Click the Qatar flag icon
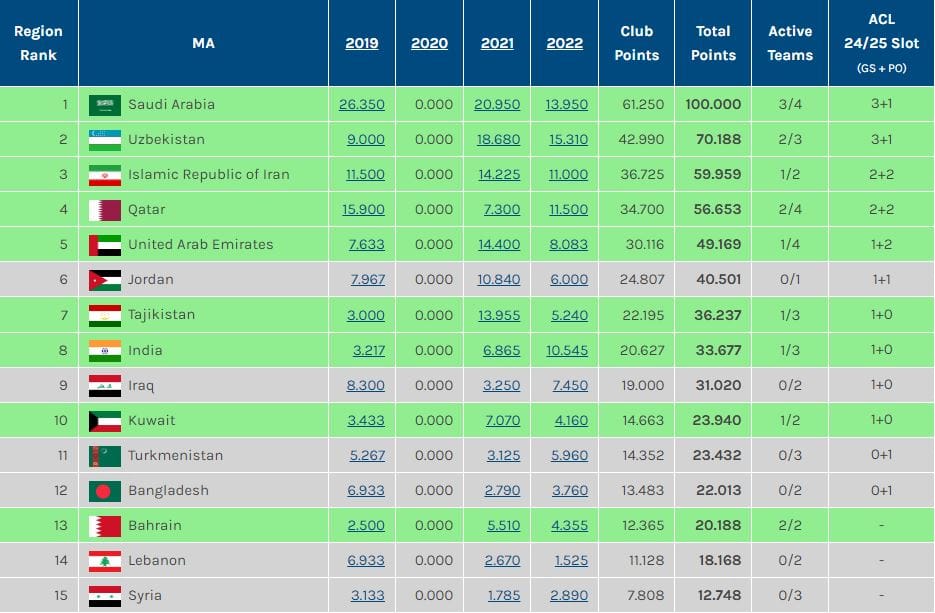Viewport: 935px width, 613px height. point(104,210)
